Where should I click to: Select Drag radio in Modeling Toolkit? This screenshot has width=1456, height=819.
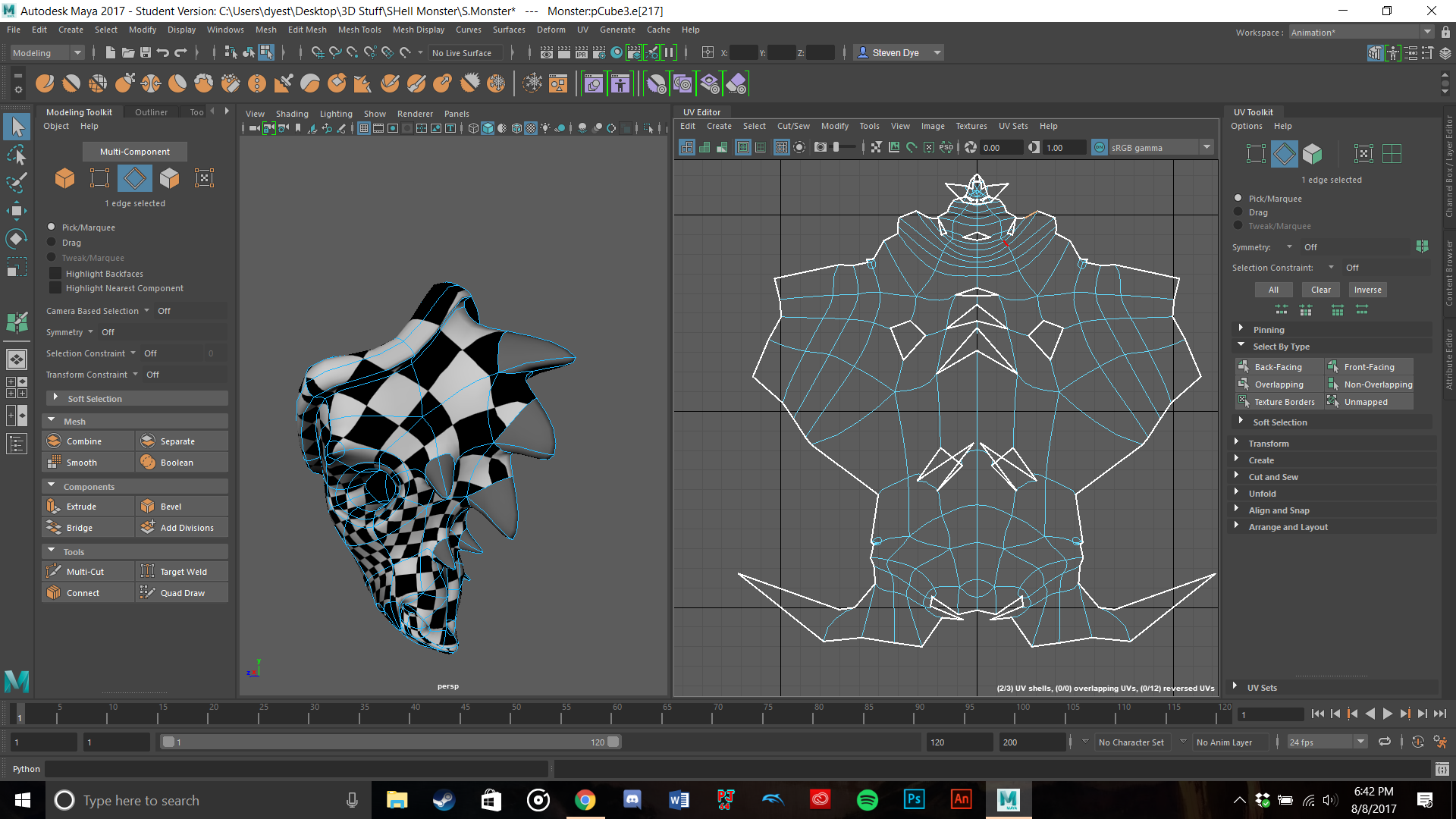(x=52, y=243)
